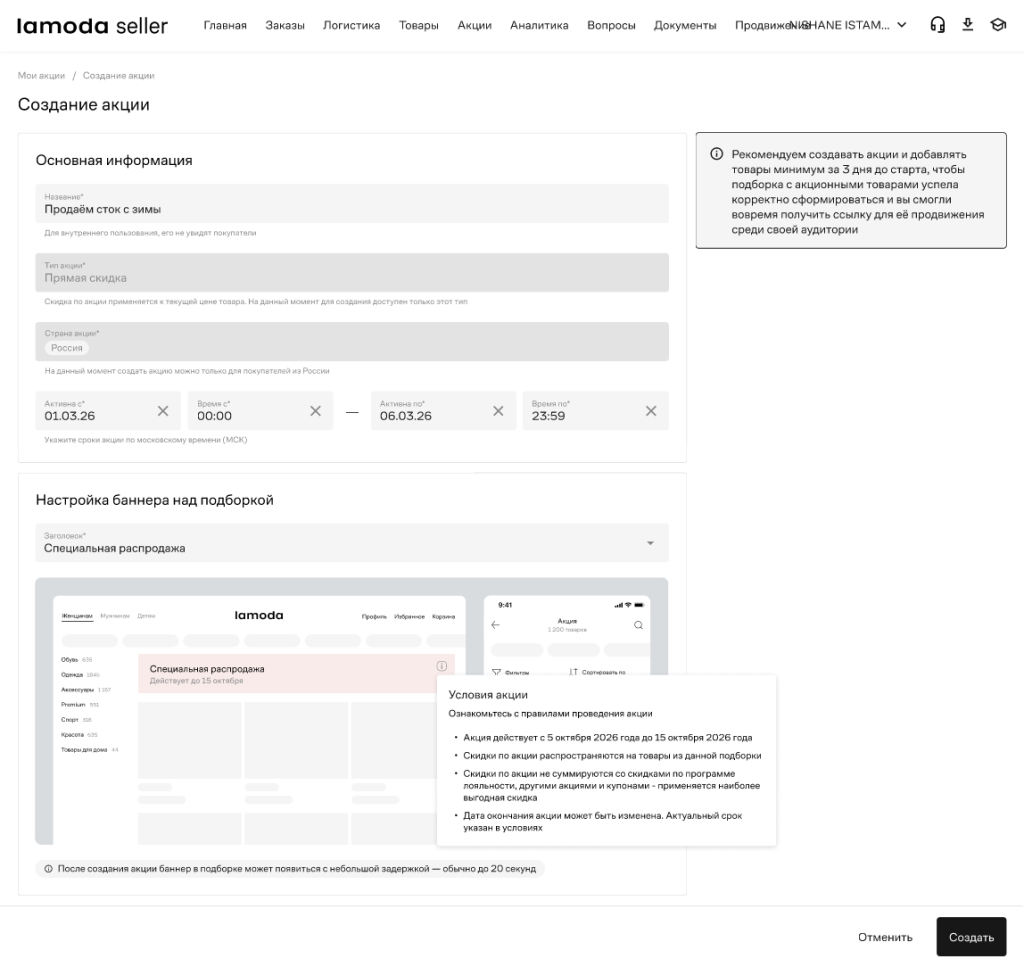Click 'Спорт' category in preview sidebar

point(70,720)
